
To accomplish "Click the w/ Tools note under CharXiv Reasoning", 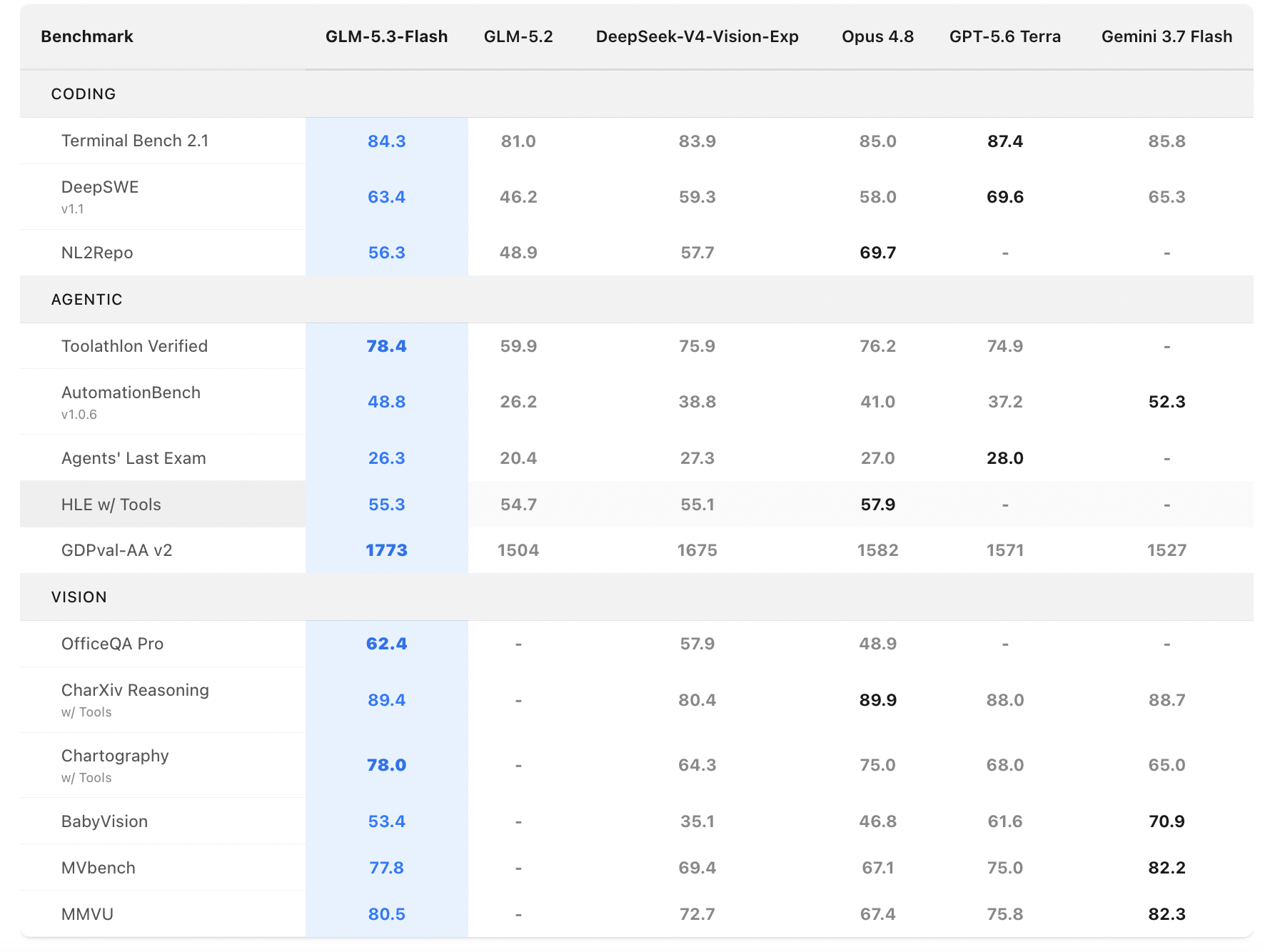I will click(86, 712).
